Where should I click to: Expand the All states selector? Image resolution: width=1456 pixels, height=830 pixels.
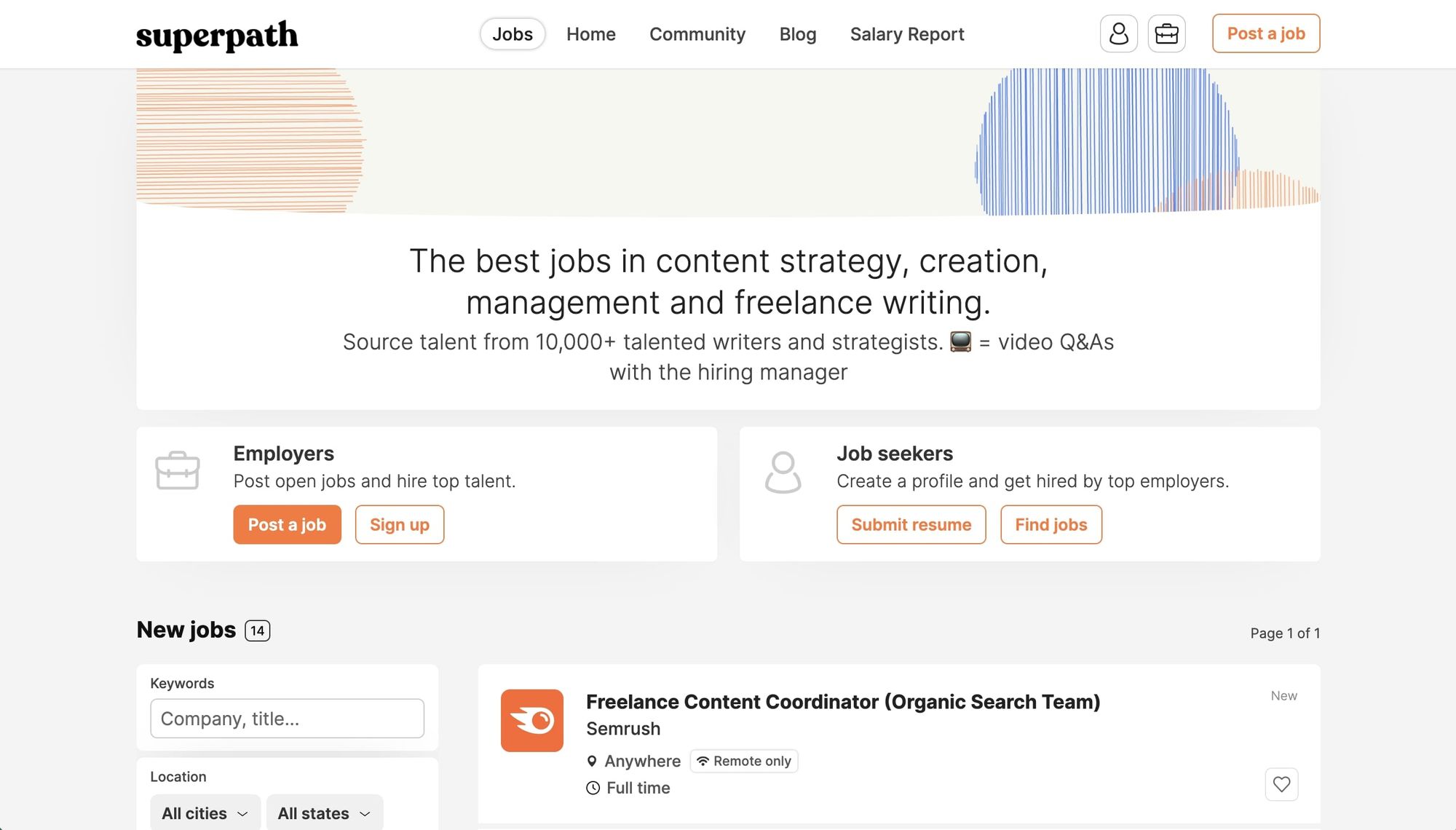coord(323,813)
